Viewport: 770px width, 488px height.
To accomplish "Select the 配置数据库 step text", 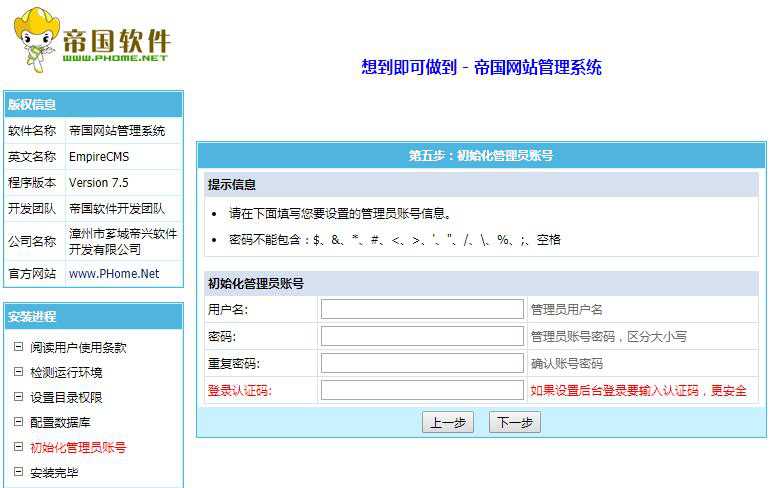I will pyautogui.click(x=60, y=422).
